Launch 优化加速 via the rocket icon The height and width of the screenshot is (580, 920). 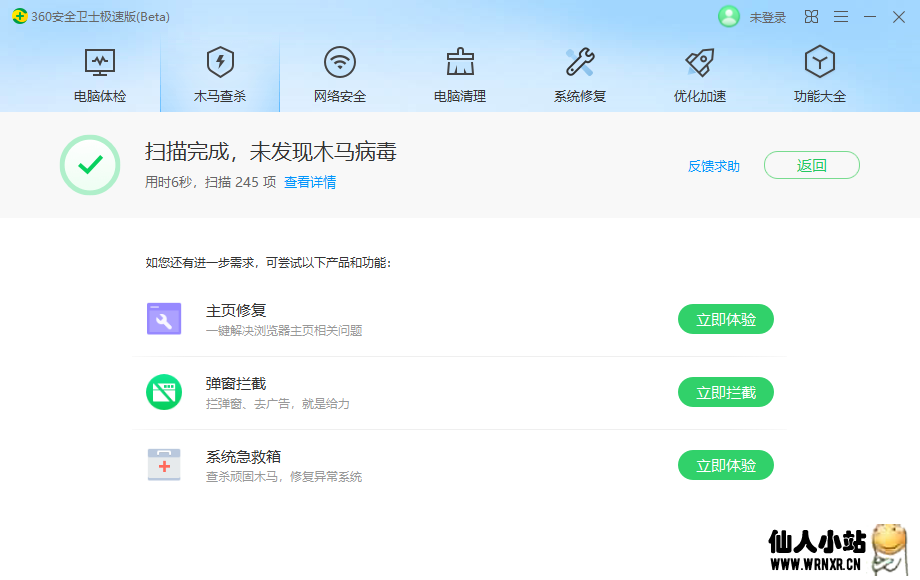(x=699, y=60)
